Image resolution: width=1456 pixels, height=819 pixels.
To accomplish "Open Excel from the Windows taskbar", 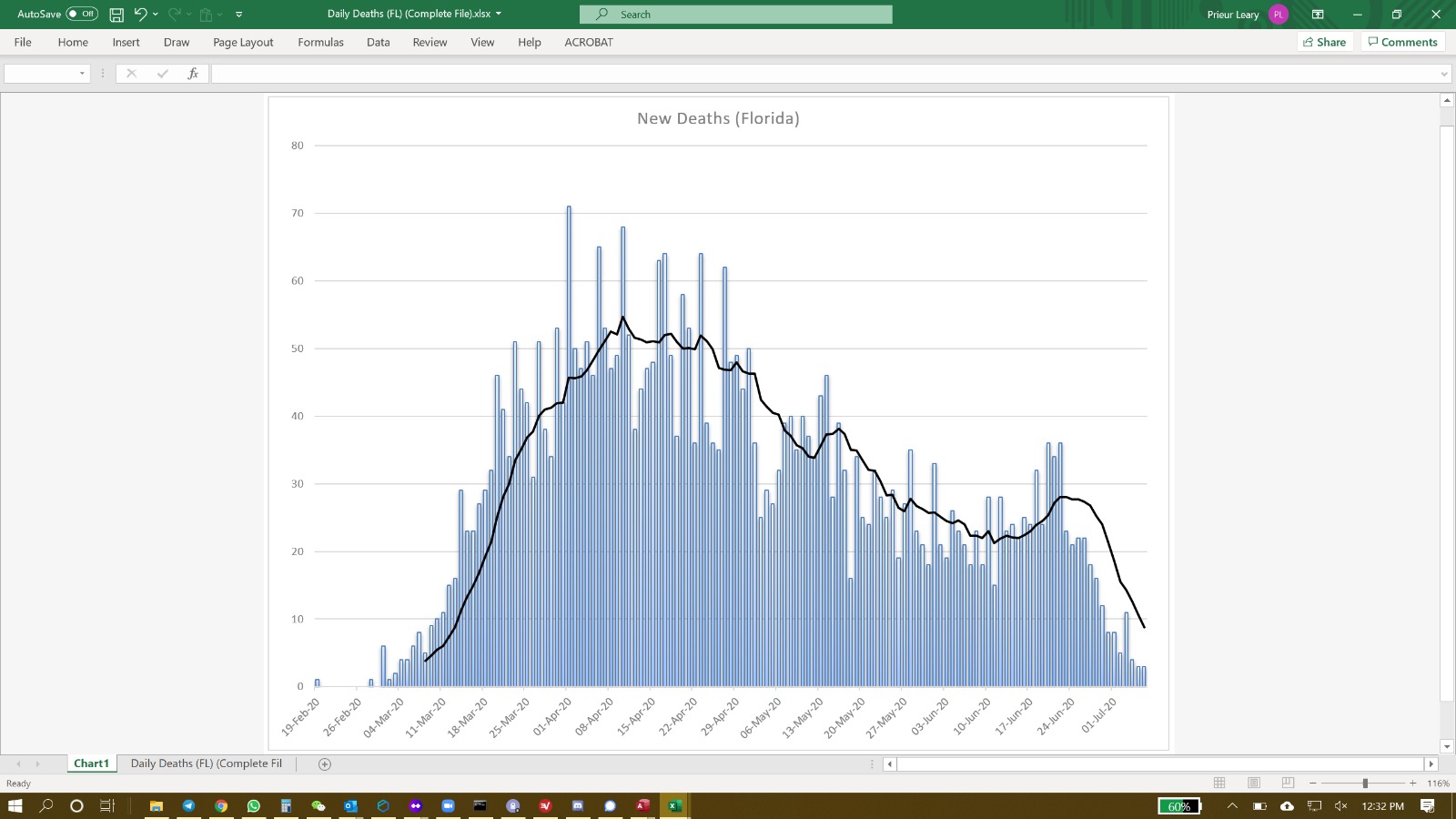I will point(675,806).
